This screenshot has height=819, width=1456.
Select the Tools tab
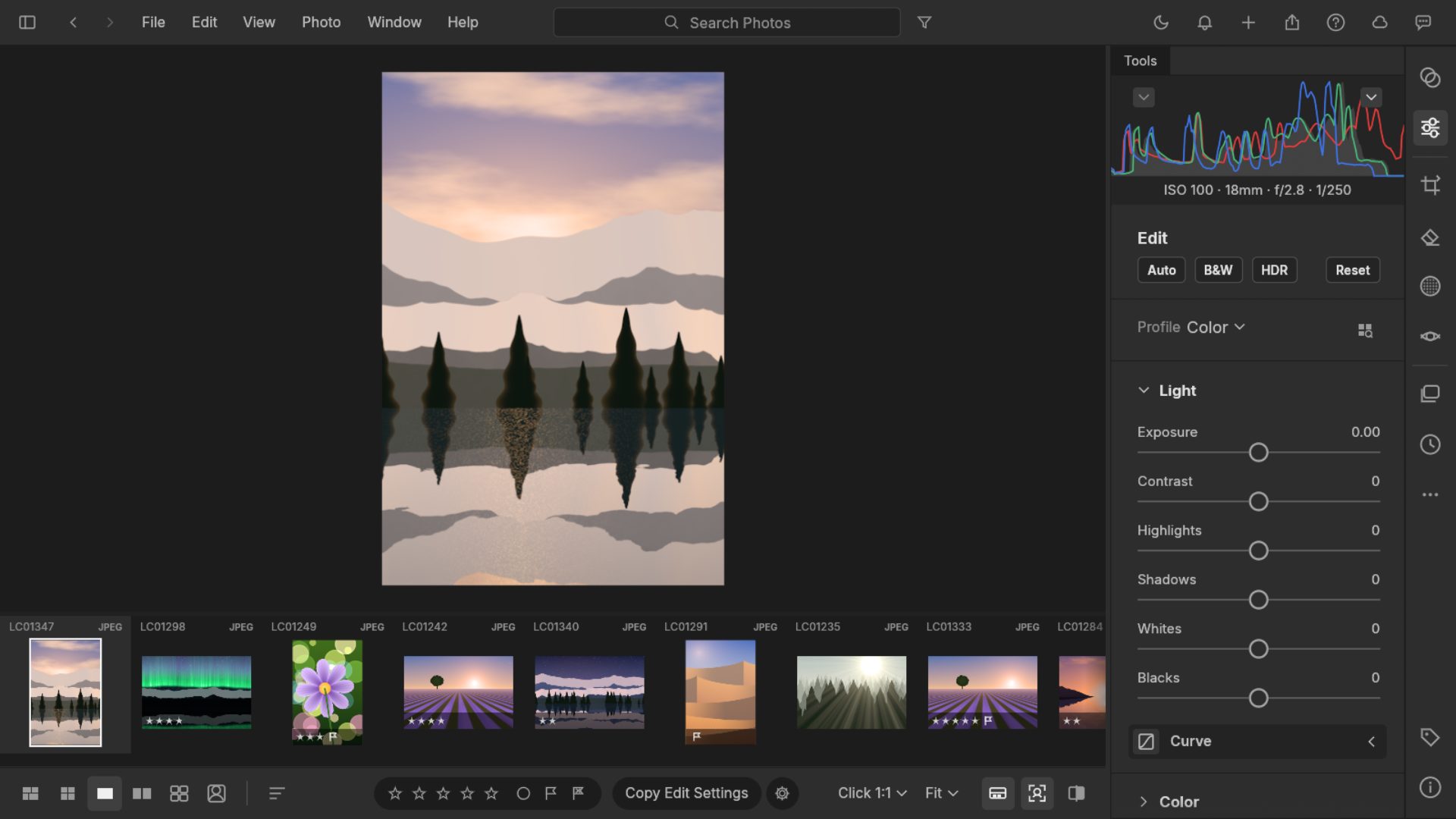click(1141, 61)
